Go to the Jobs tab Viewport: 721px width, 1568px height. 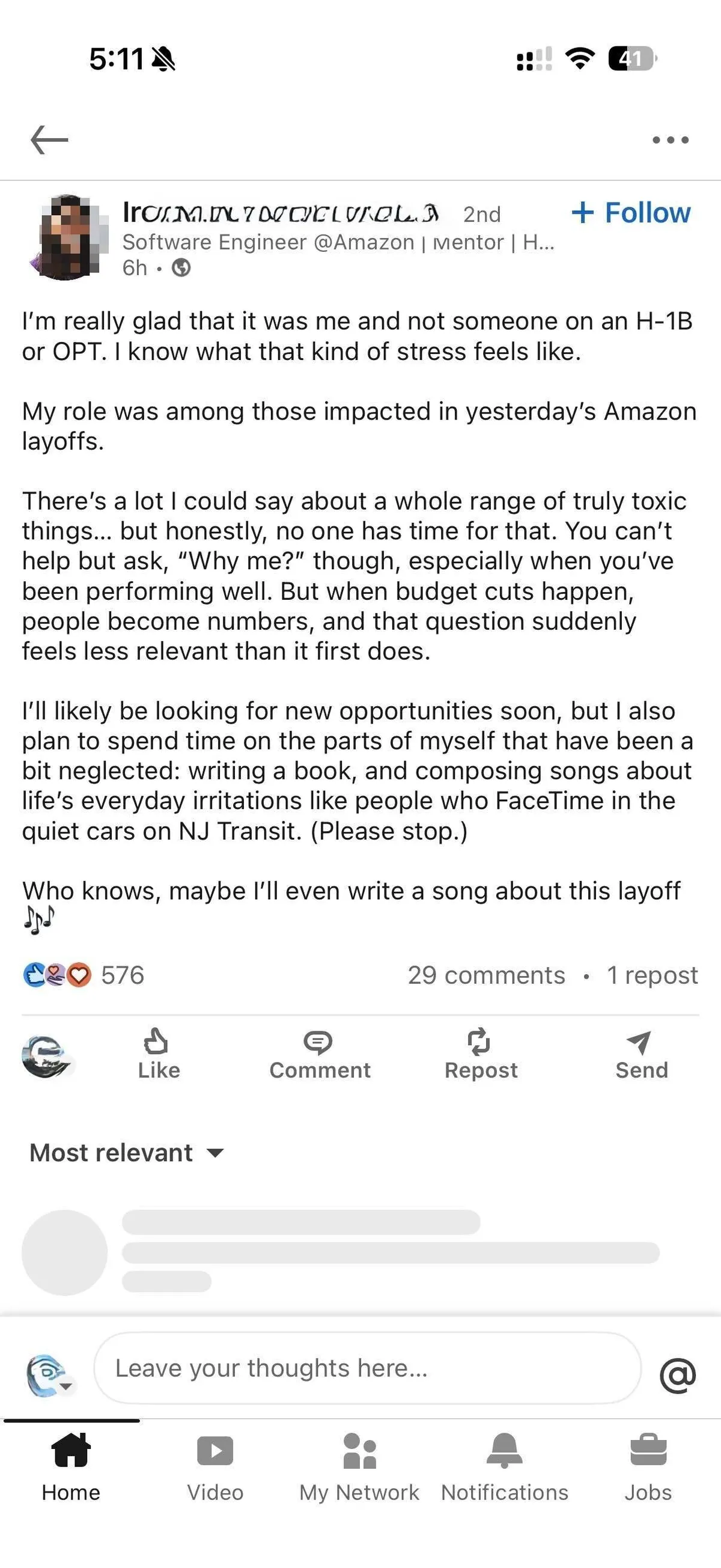pos(648,1466)
